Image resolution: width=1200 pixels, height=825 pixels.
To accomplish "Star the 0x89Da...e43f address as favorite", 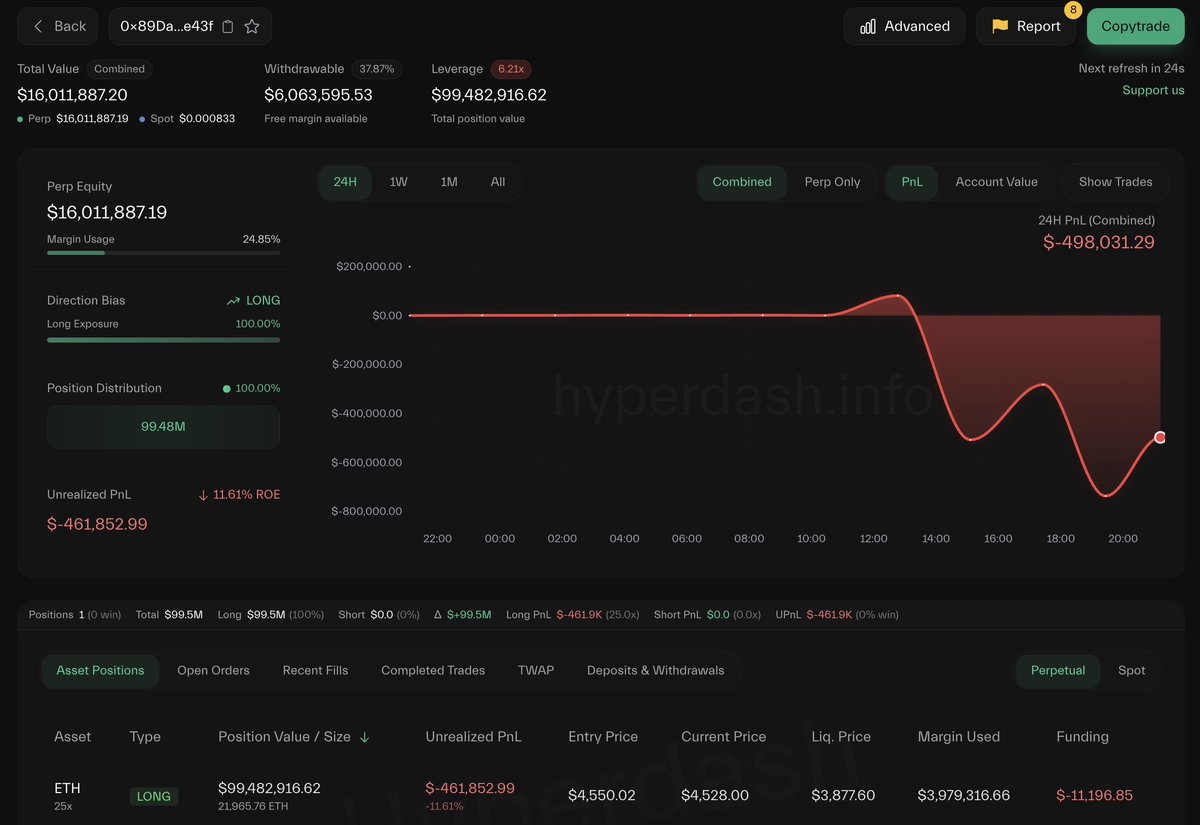I will [252, 27].
